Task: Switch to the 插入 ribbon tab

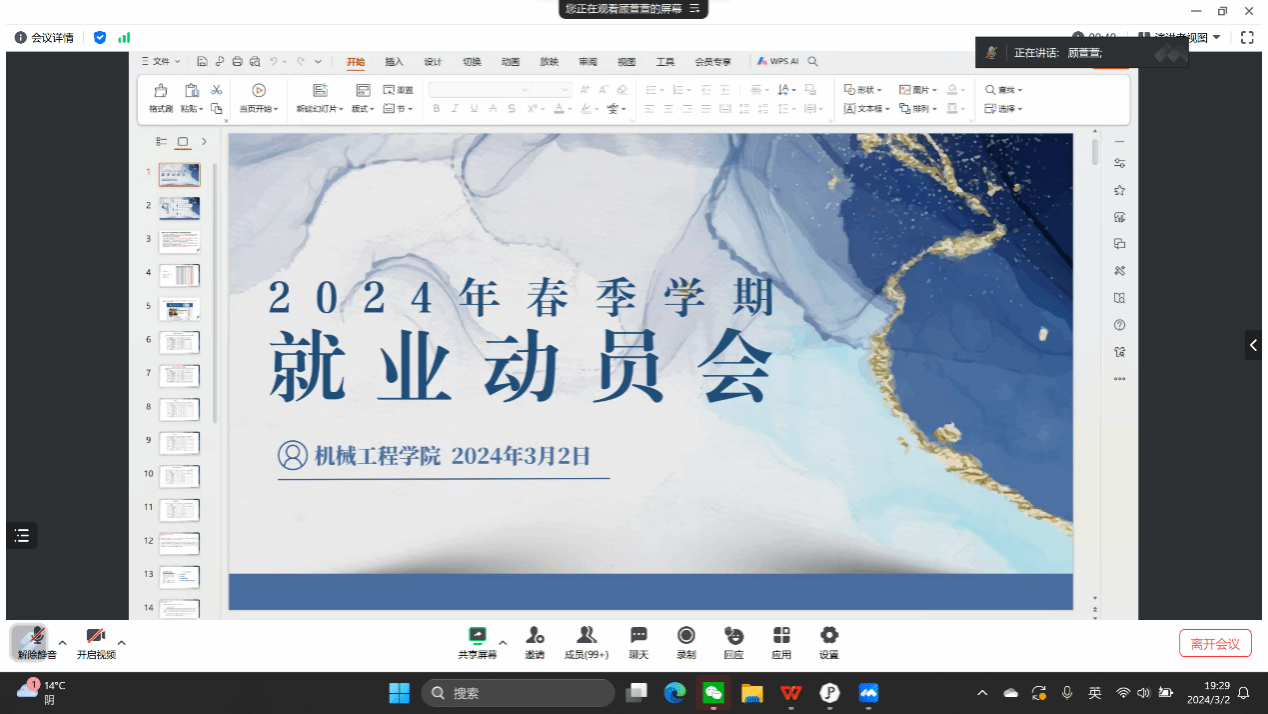Action: coord(394,62)
